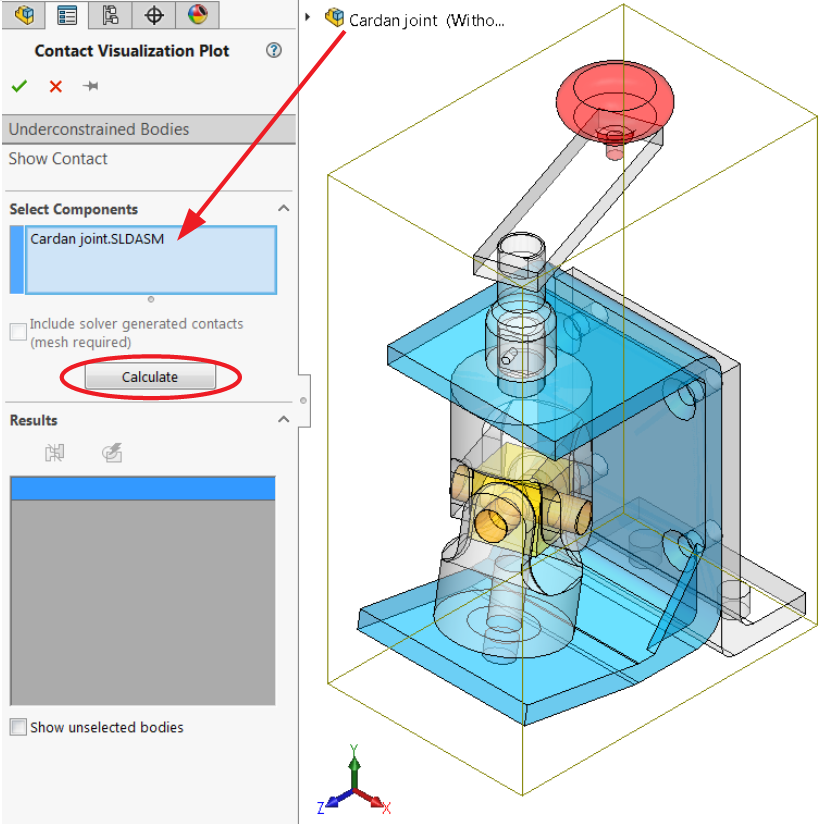Screen dimensions: 837x824
Task: Click the Undefined Contacts results icon
Action: [x=56, y=453]
